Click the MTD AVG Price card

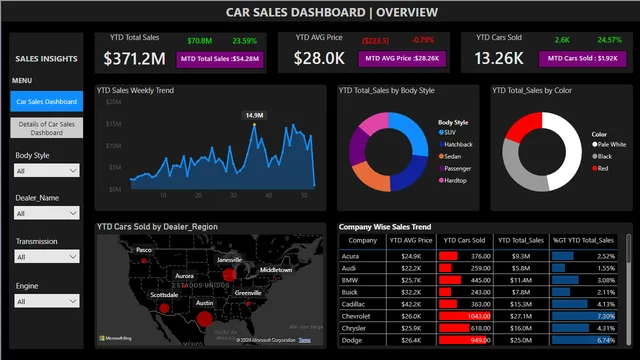coord(402,58)
